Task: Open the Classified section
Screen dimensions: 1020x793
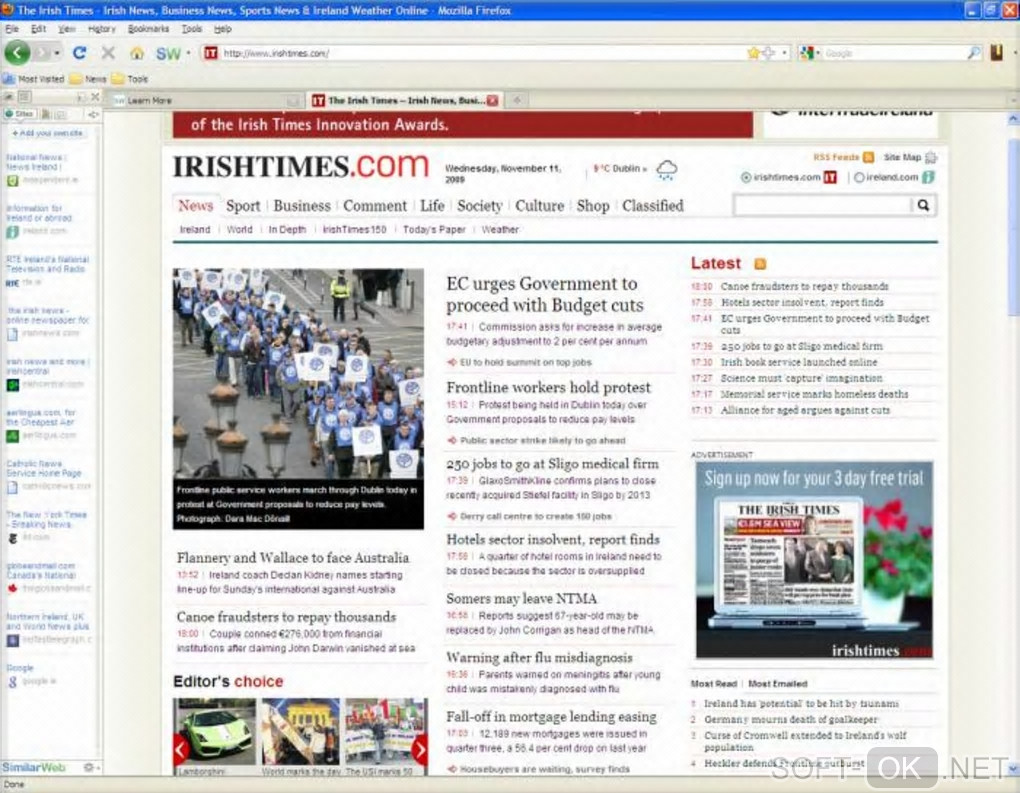Action: pyautogui.click(x=652, y=206)
